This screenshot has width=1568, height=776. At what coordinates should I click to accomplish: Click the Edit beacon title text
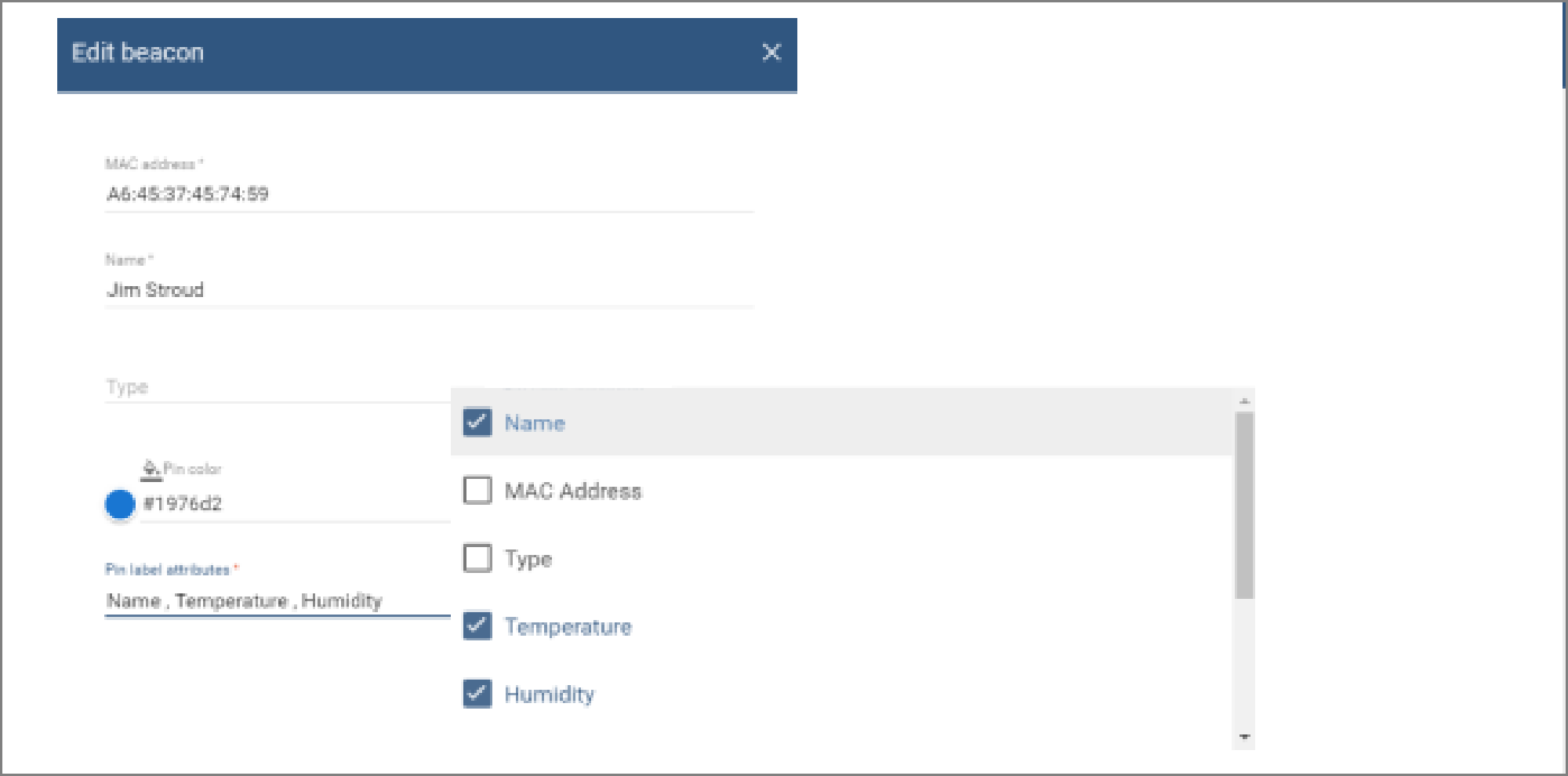click(x=138, y=53)
